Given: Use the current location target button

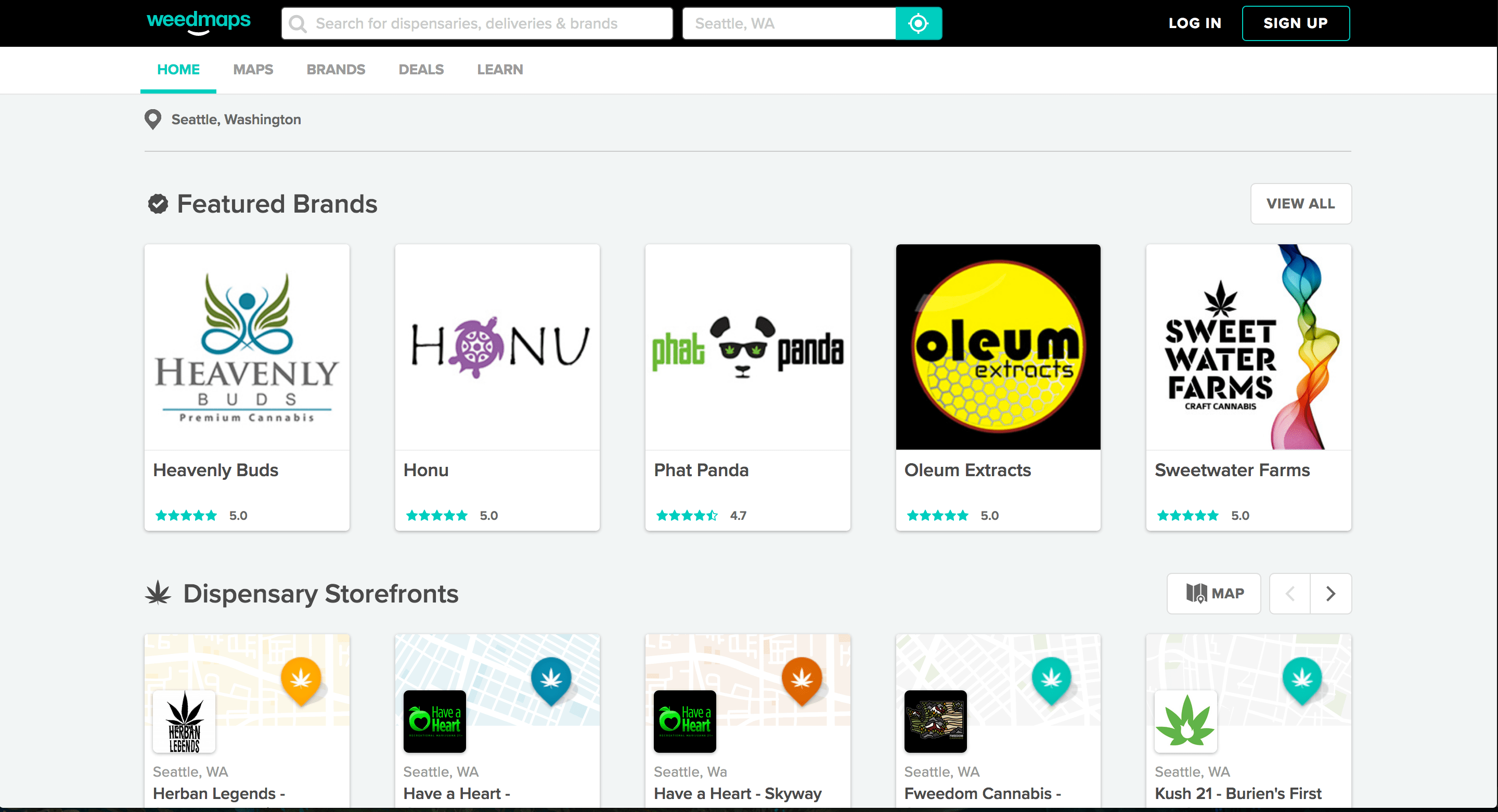Looking at the screenshot, I should pos(918,24).
